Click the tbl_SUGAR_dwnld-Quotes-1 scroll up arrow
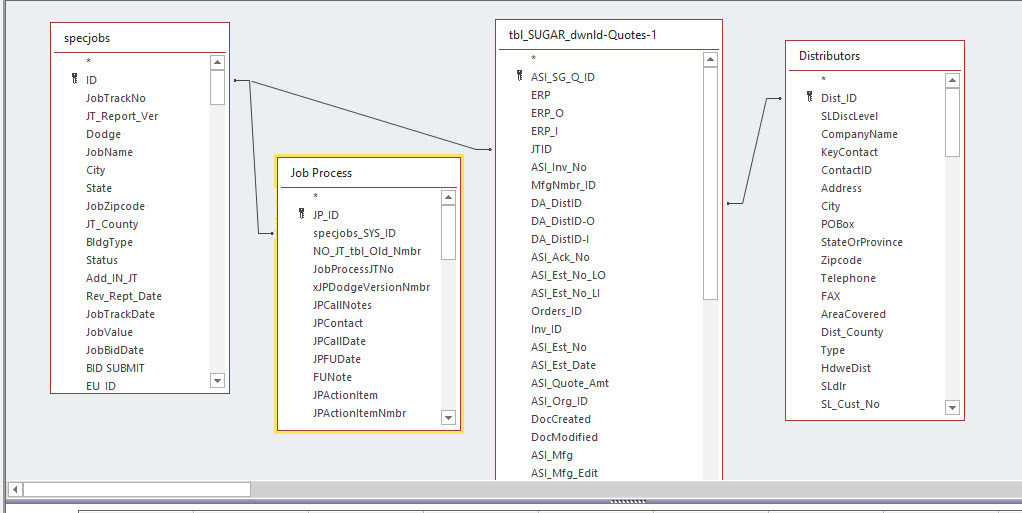The height and width of the screenshot is (513, 1022). point(710,60)
